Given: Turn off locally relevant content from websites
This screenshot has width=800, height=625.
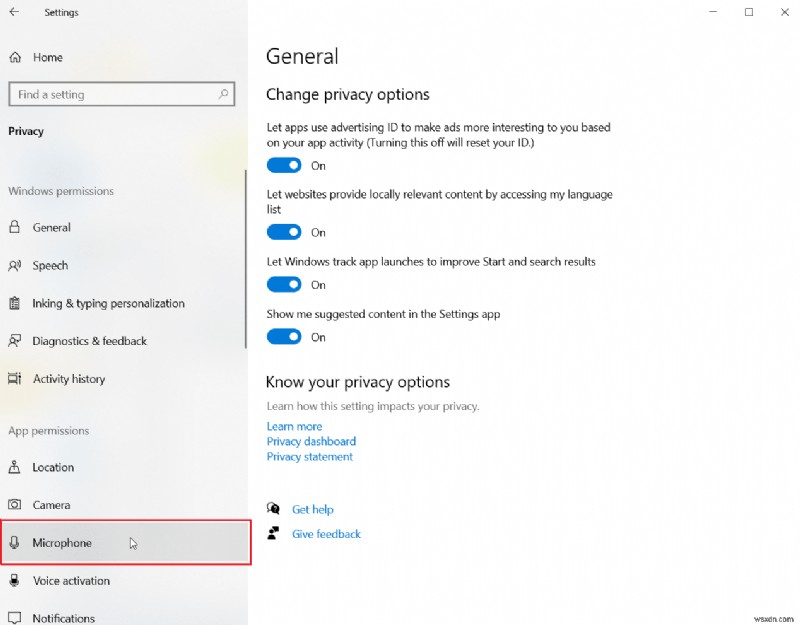Looking at the screenshot, I should click(x=284, y=232).
